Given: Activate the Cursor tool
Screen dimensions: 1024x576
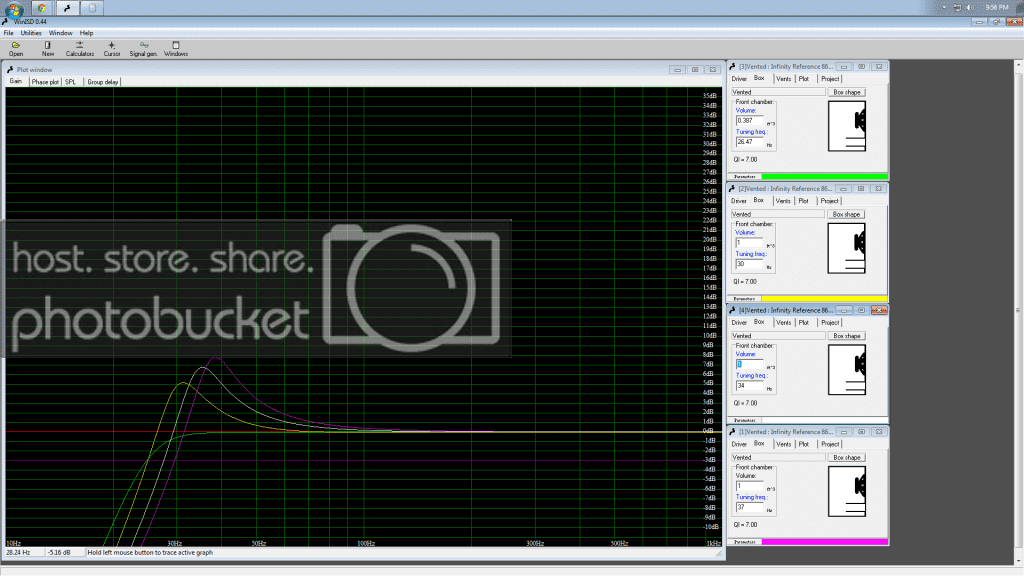Looking at the screenshot, I should (112, 49).
